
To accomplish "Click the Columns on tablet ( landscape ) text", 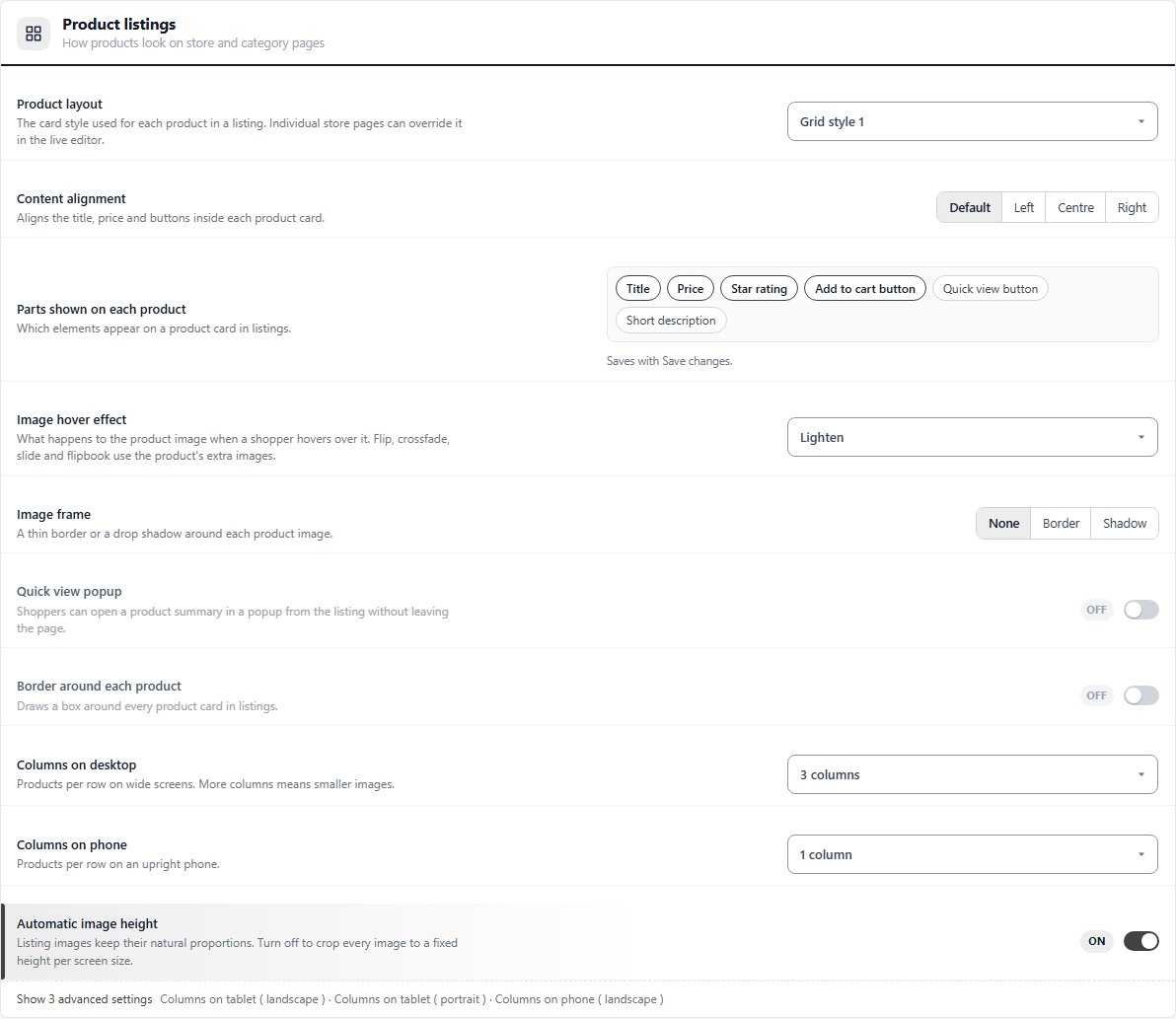I will pos(243,998).
